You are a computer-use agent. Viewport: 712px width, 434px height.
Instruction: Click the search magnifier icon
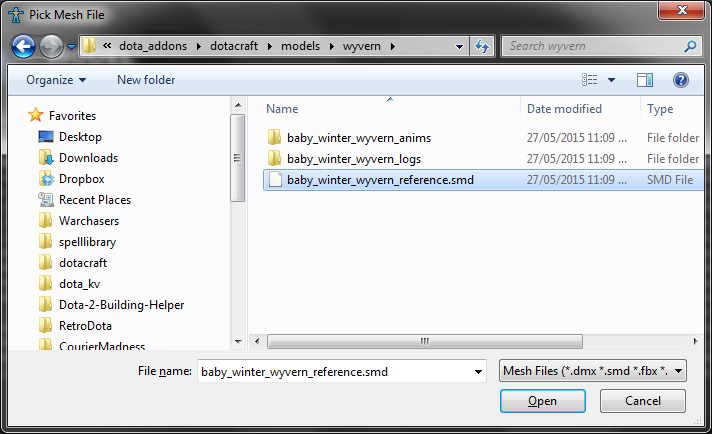point(690,46)
